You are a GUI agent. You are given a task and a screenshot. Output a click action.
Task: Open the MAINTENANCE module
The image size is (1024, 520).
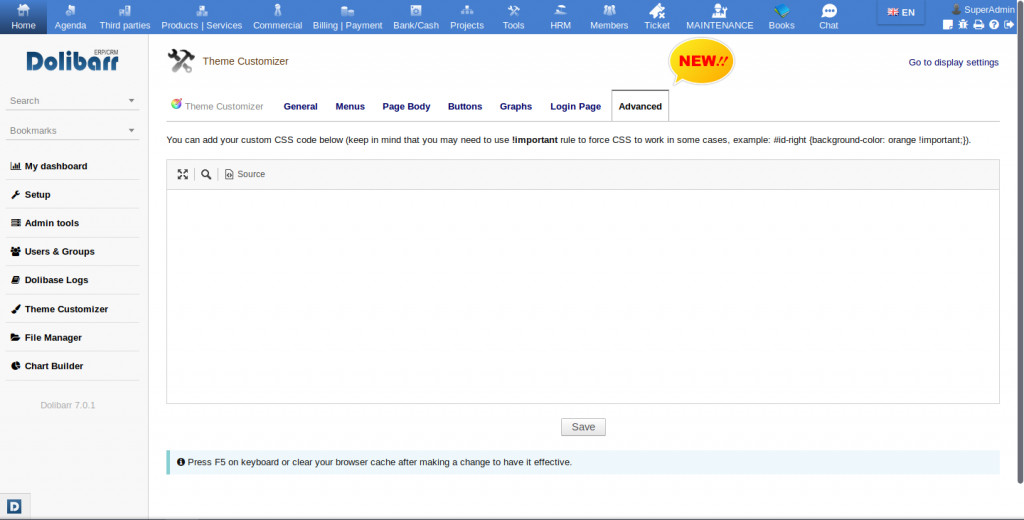click(x=720, y=17)
